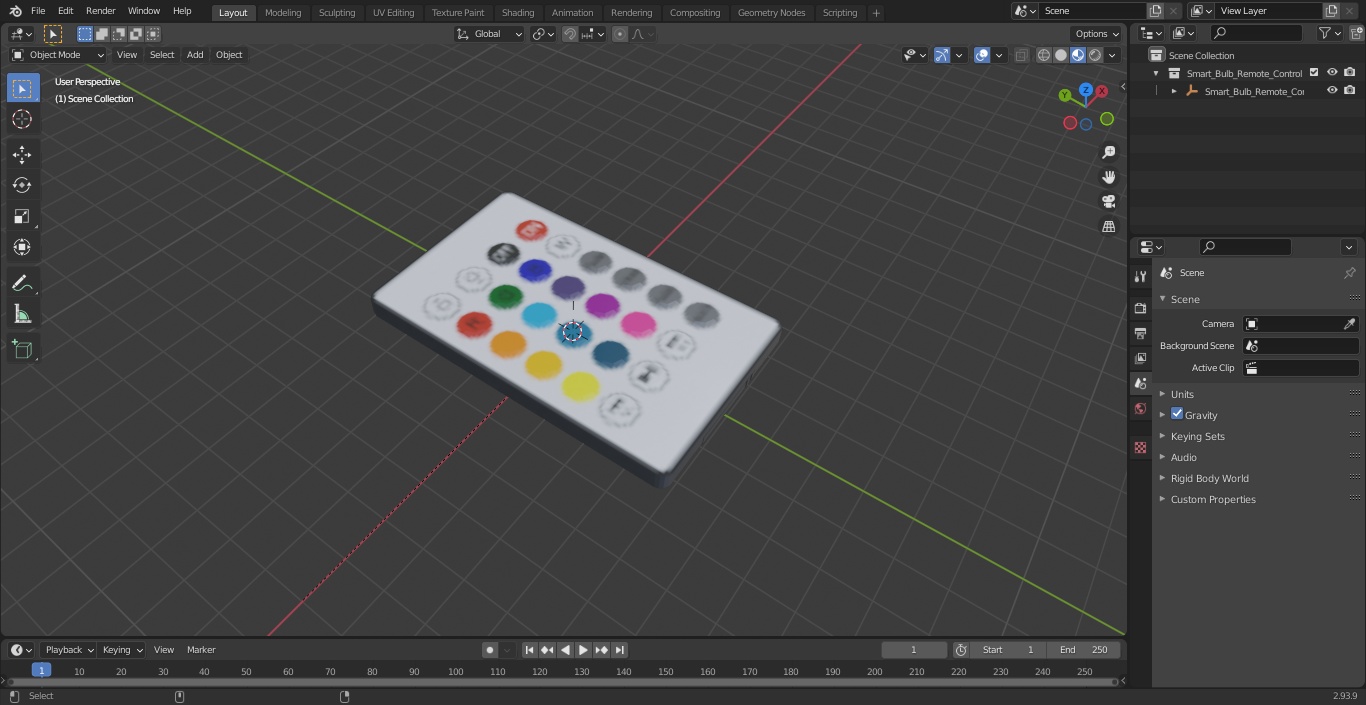Viewport: 1366px width, 705px height.
Task: Play the animation in reverse
Action: pyautogui.click(x=565, y=650)
